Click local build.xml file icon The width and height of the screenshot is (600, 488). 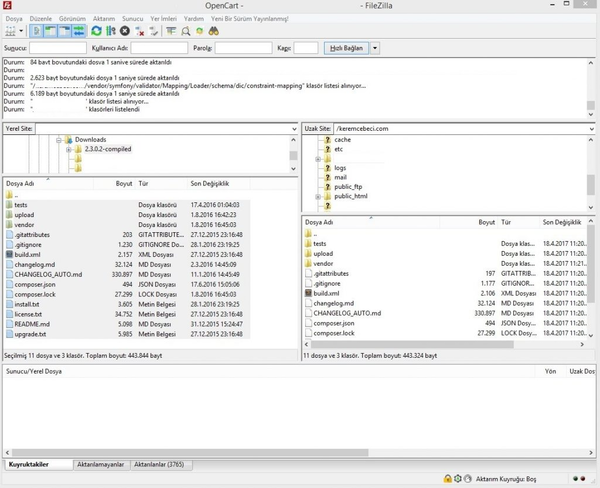10,255
